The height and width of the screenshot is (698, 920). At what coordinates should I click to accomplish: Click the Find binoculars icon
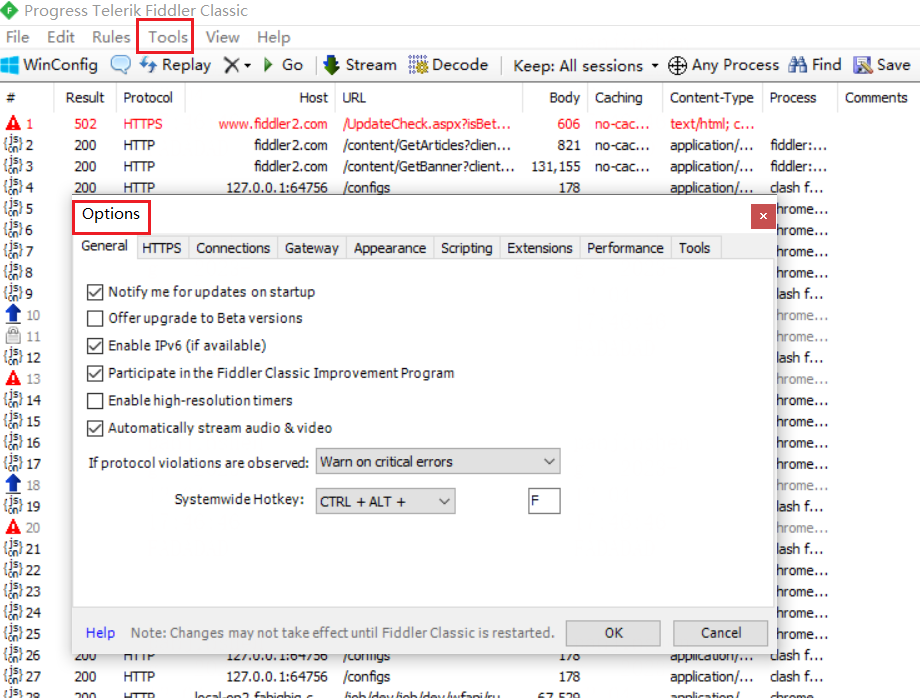coord(797,65)
